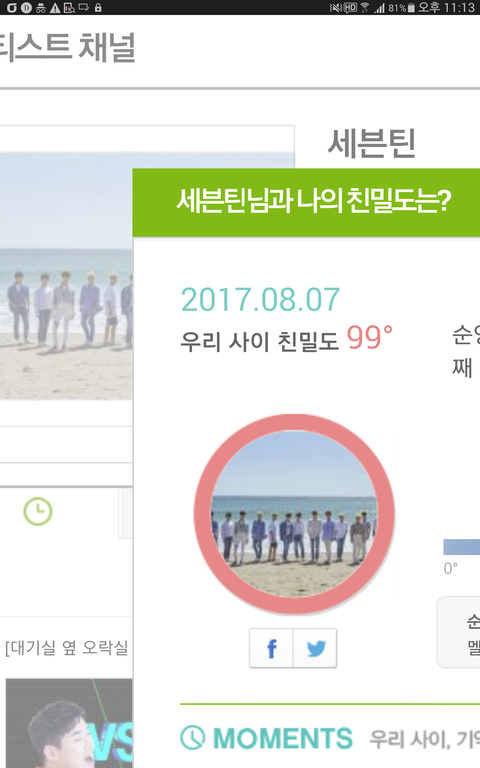Click the green clock icon tab
Image resolution: width=480 pixels, height=768 pixels.
click(x=38, y=511)
